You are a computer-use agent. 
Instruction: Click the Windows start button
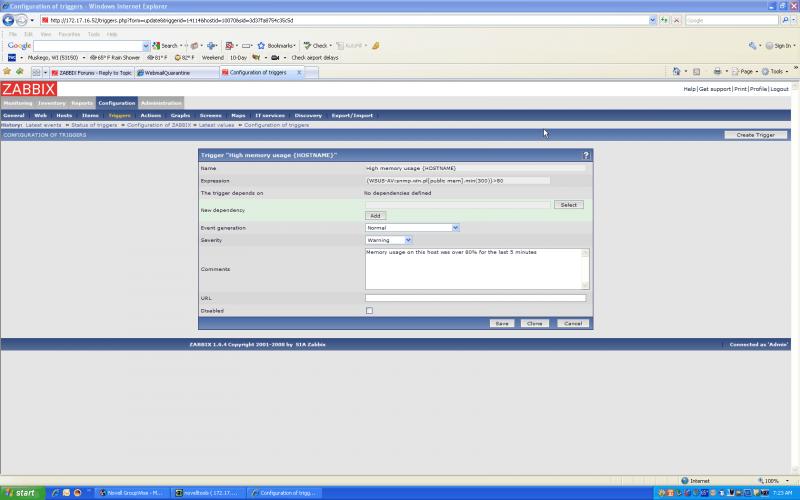22,493
